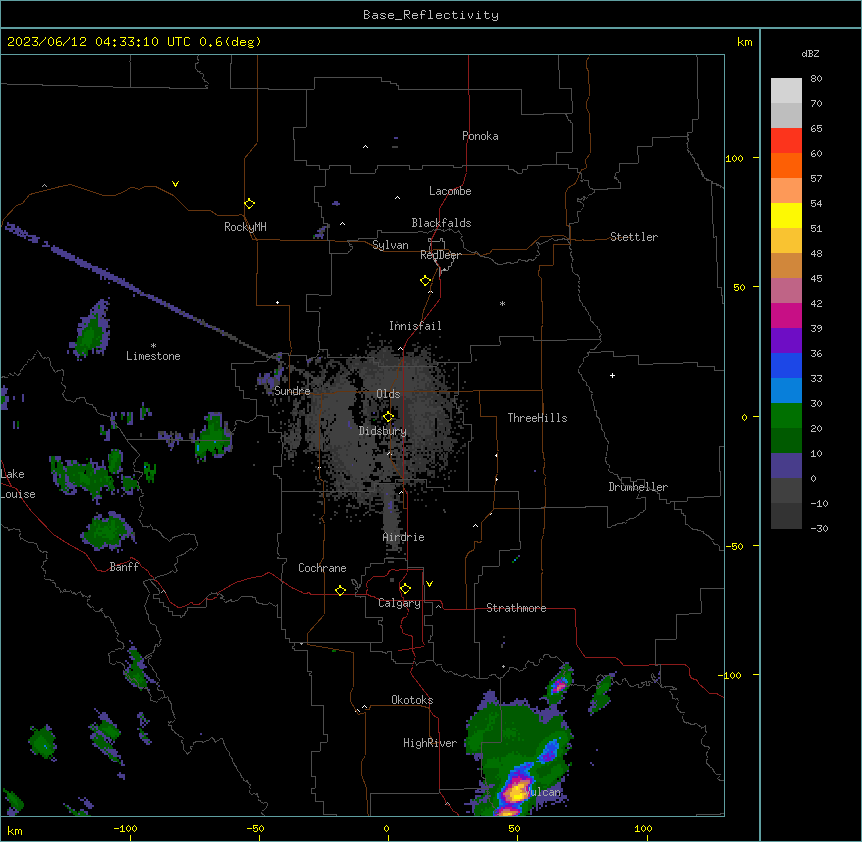This screenshot has height=842, width=862.
Task: Click the yellow-core storm cell near Vulcan
Action: 518,791
